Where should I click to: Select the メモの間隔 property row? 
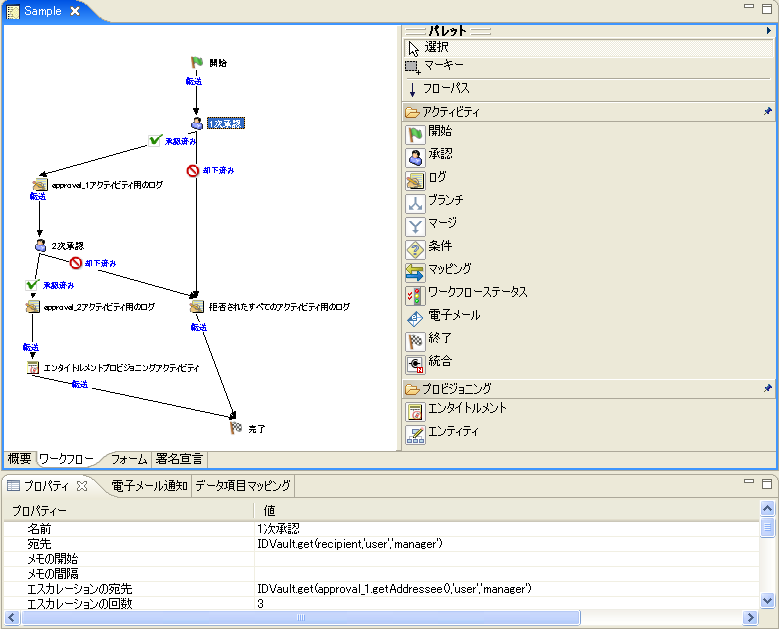click(x=381, y=574)
